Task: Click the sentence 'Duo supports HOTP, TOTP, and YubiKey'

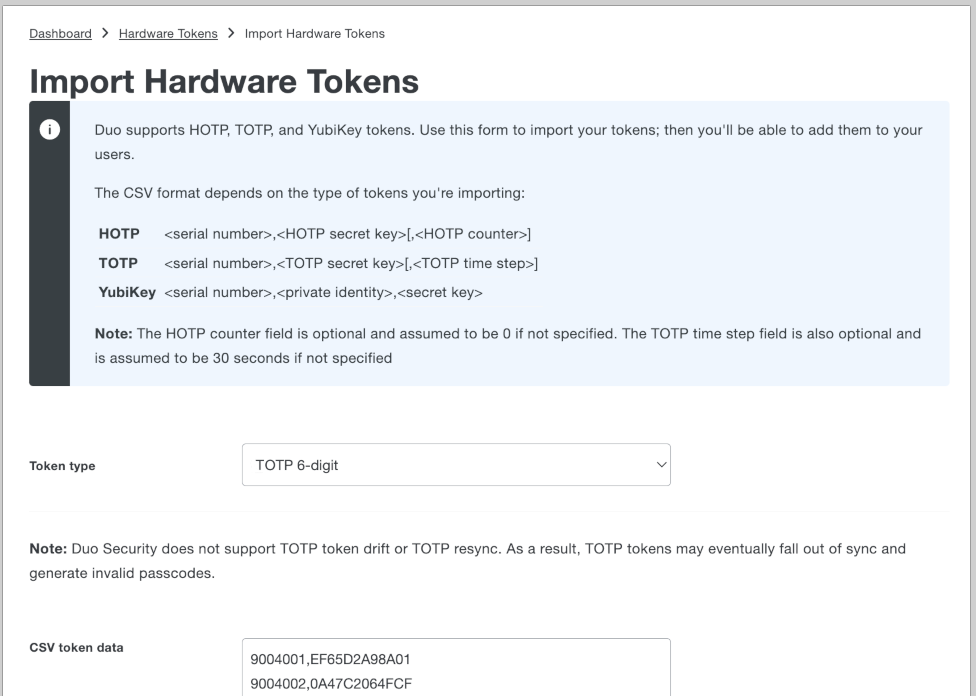Action: (x=509, y=142)
